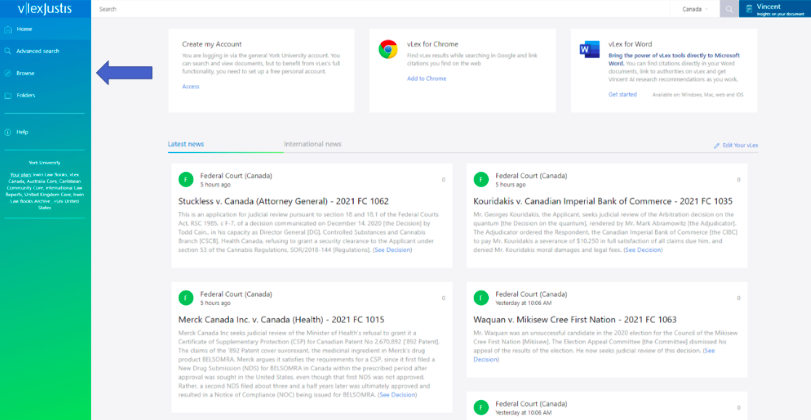This screenshot has width=811, height=420.
Task: Click Add to Chrome link
Action: (426, 79)
